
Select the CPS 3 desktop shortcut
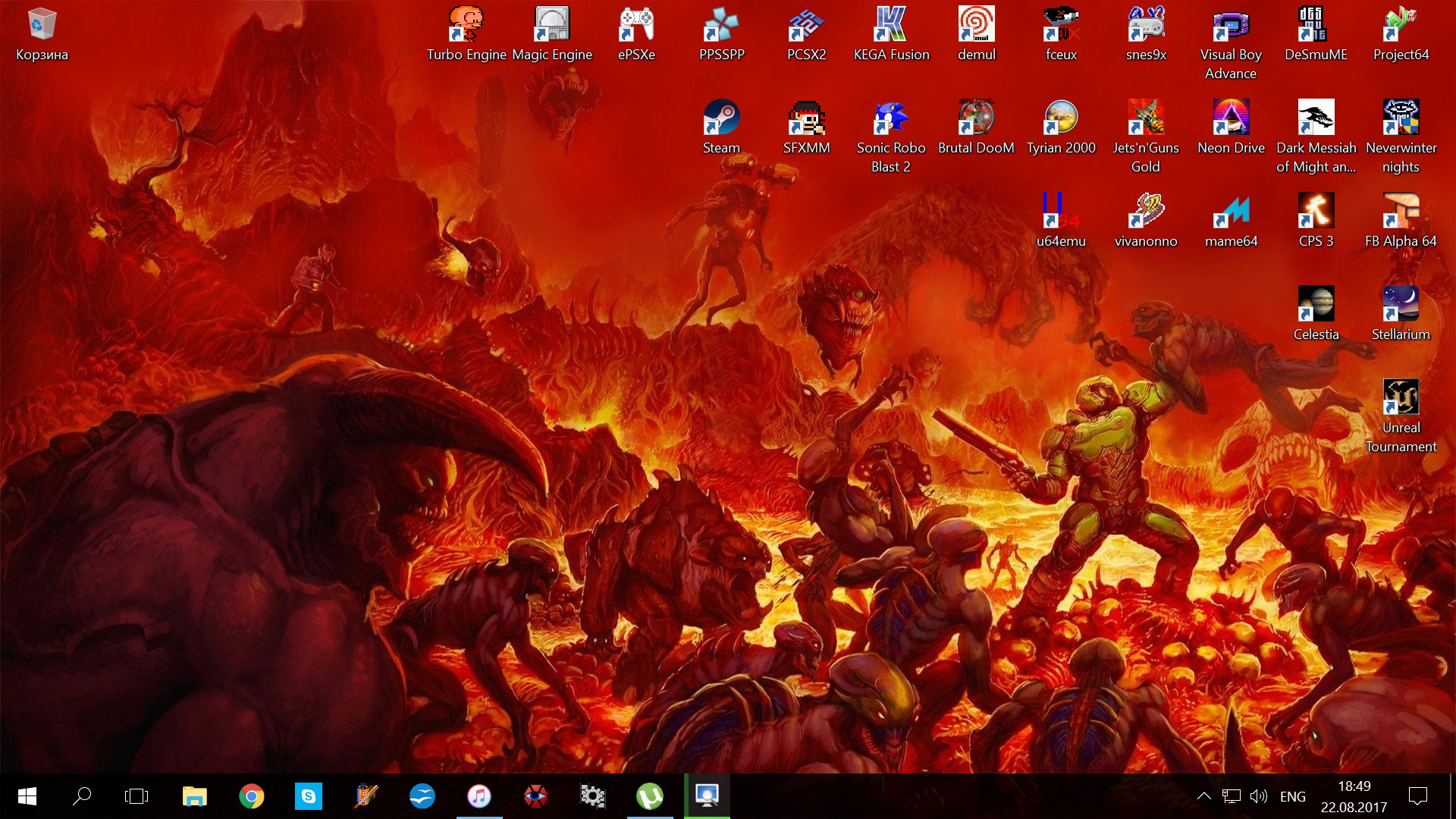pyautogui.click(x=1316, y=221)
